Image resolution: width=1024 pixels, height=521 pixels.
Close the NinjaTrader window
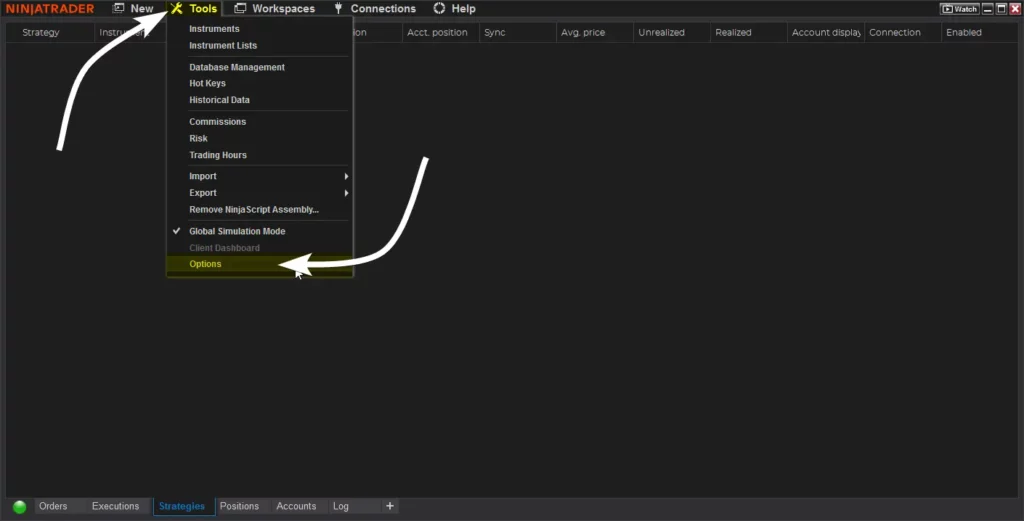(x=1016, y=8)
